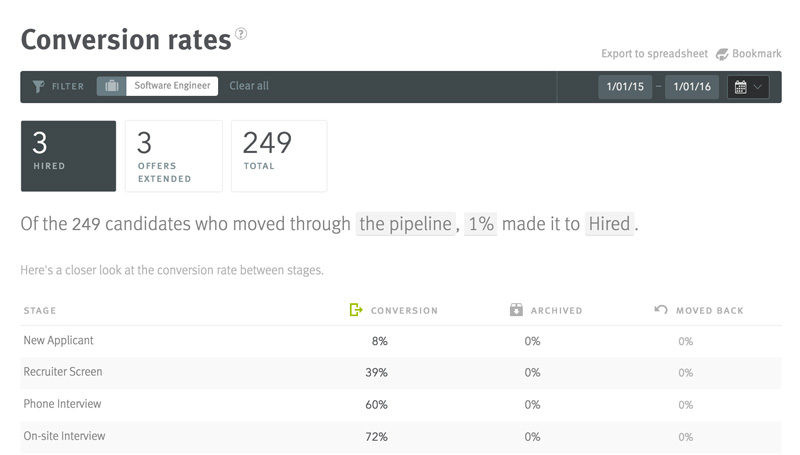
Task: Click the Phone Interview stage row
Action: click(62, 404)
